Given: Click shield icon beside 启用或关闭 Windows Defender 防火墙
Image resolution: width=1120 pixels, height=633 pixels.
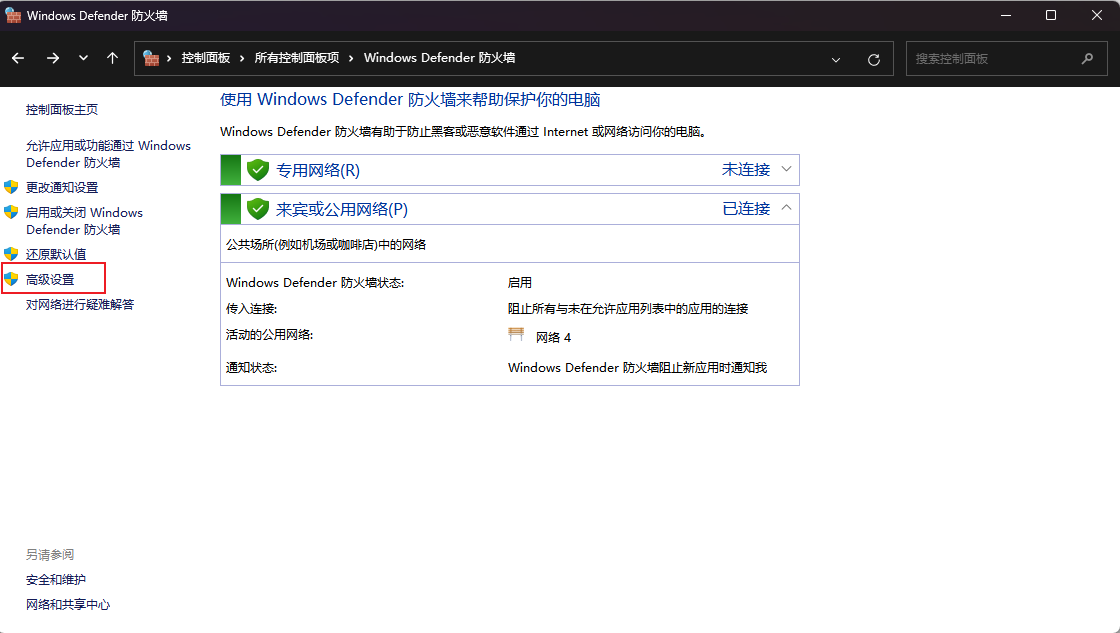Looking at the screenshot, I should point(11,212).
